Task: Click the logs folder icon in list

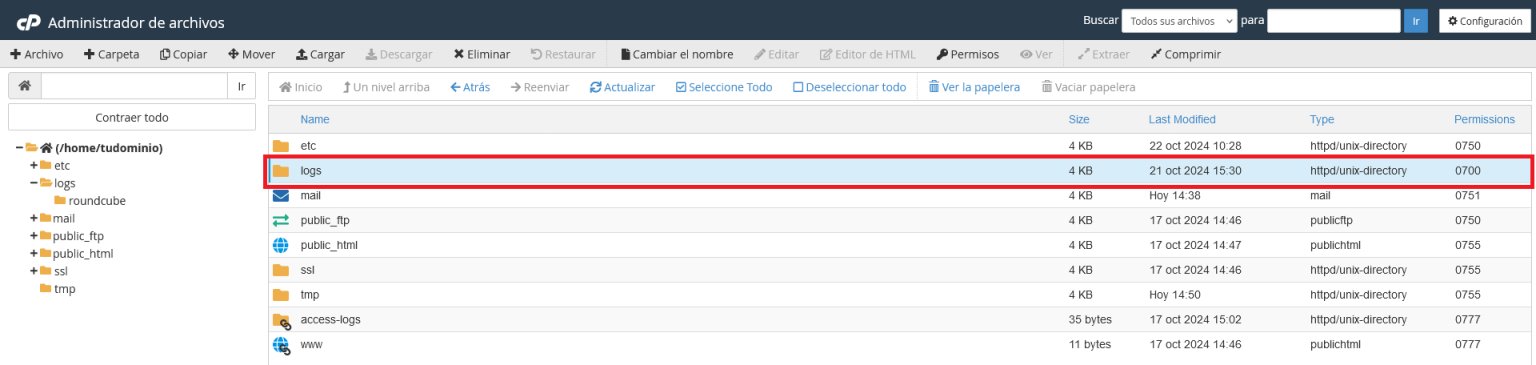Action: click(281, 171)
